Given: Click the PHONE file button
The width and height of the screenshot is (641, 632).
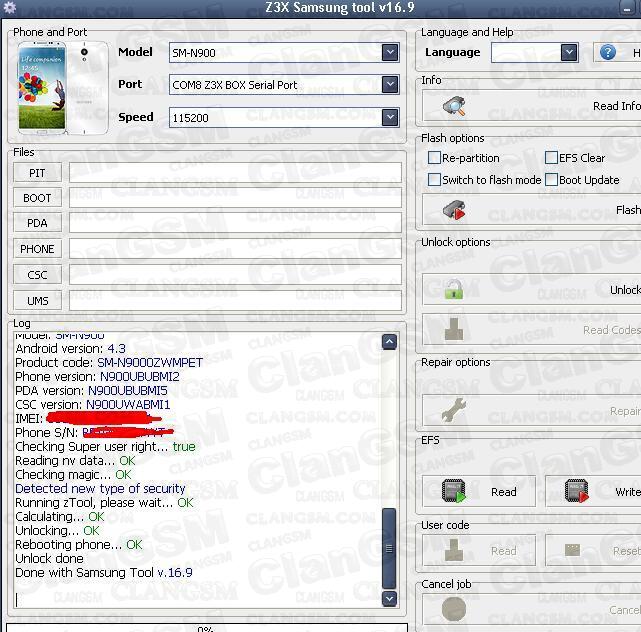Looking at the screenshot, I should tap(37, 249).
